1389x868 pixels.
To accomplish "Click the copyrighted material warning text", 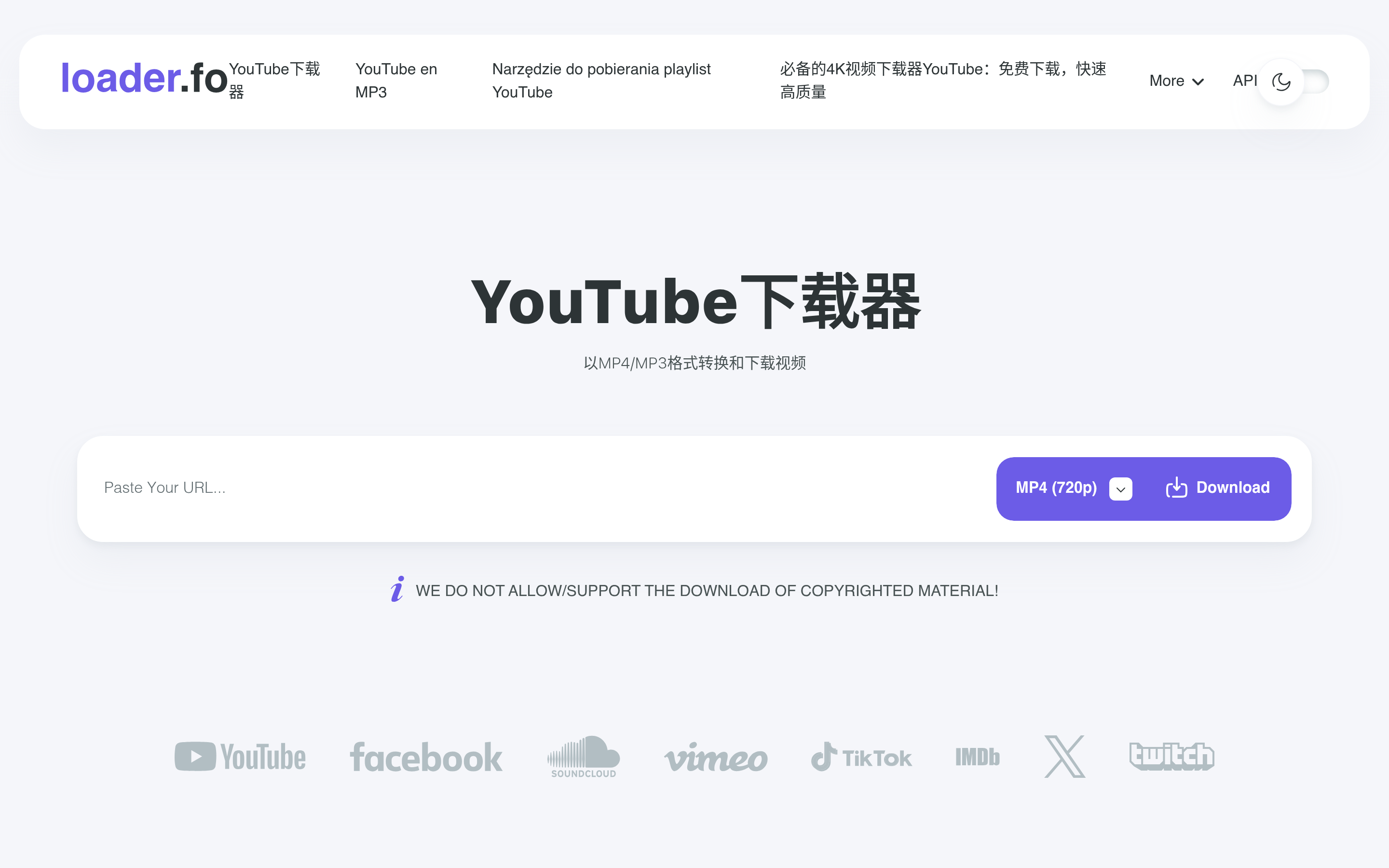I will pyautogui.click(x=707, y=591).
